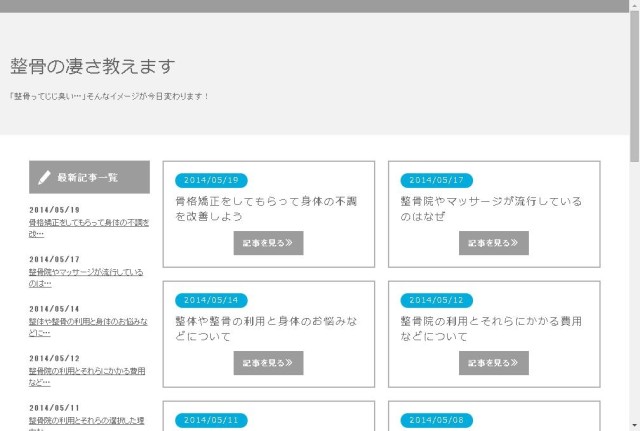Click the scrollbar down arrow

coord(635,427)
